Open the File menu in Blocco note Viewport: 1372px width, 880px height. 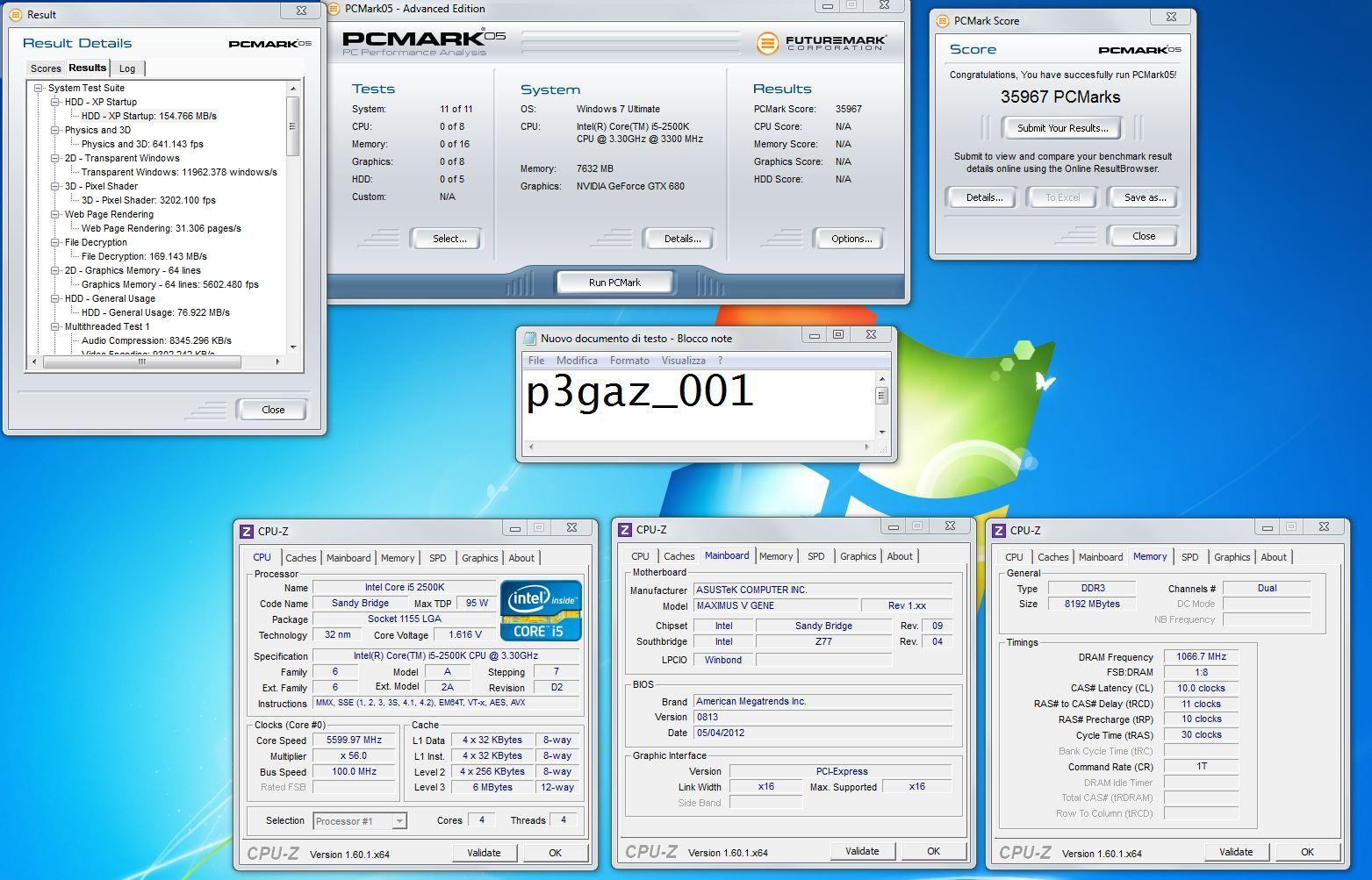click(x=536, y=361)
